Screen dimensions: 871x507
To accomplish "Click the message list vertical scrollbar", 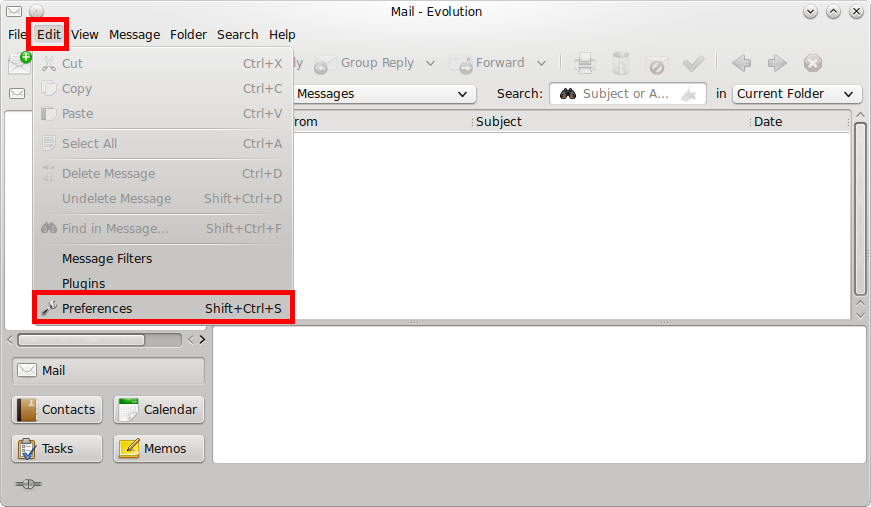I will tap(860, 209).
